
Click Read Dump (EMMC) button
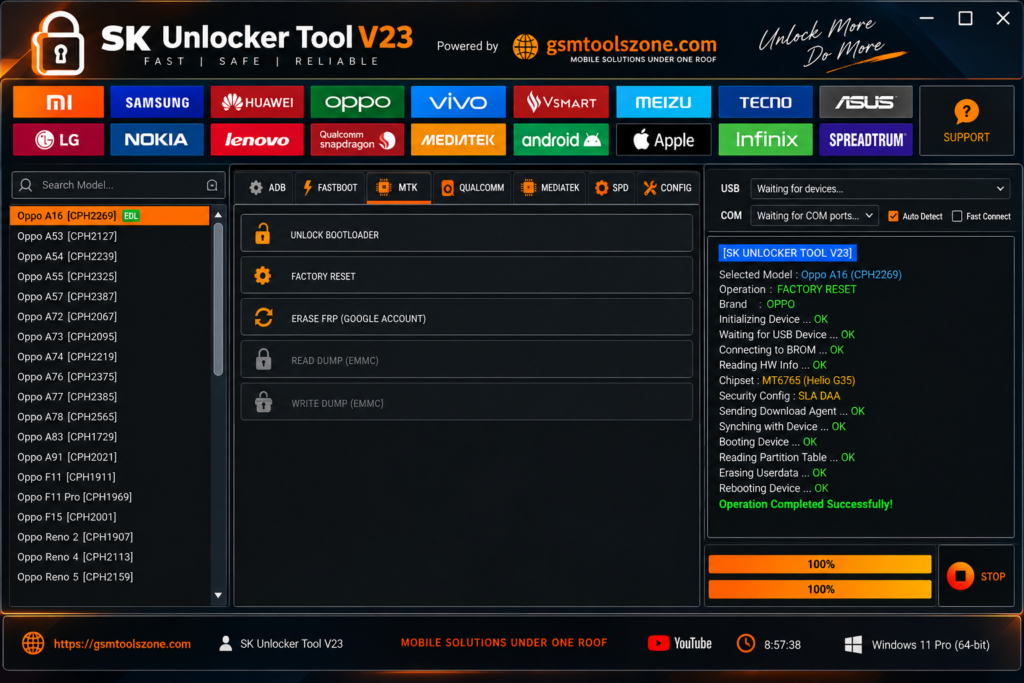pyautogui.click(x=466, y=360)
